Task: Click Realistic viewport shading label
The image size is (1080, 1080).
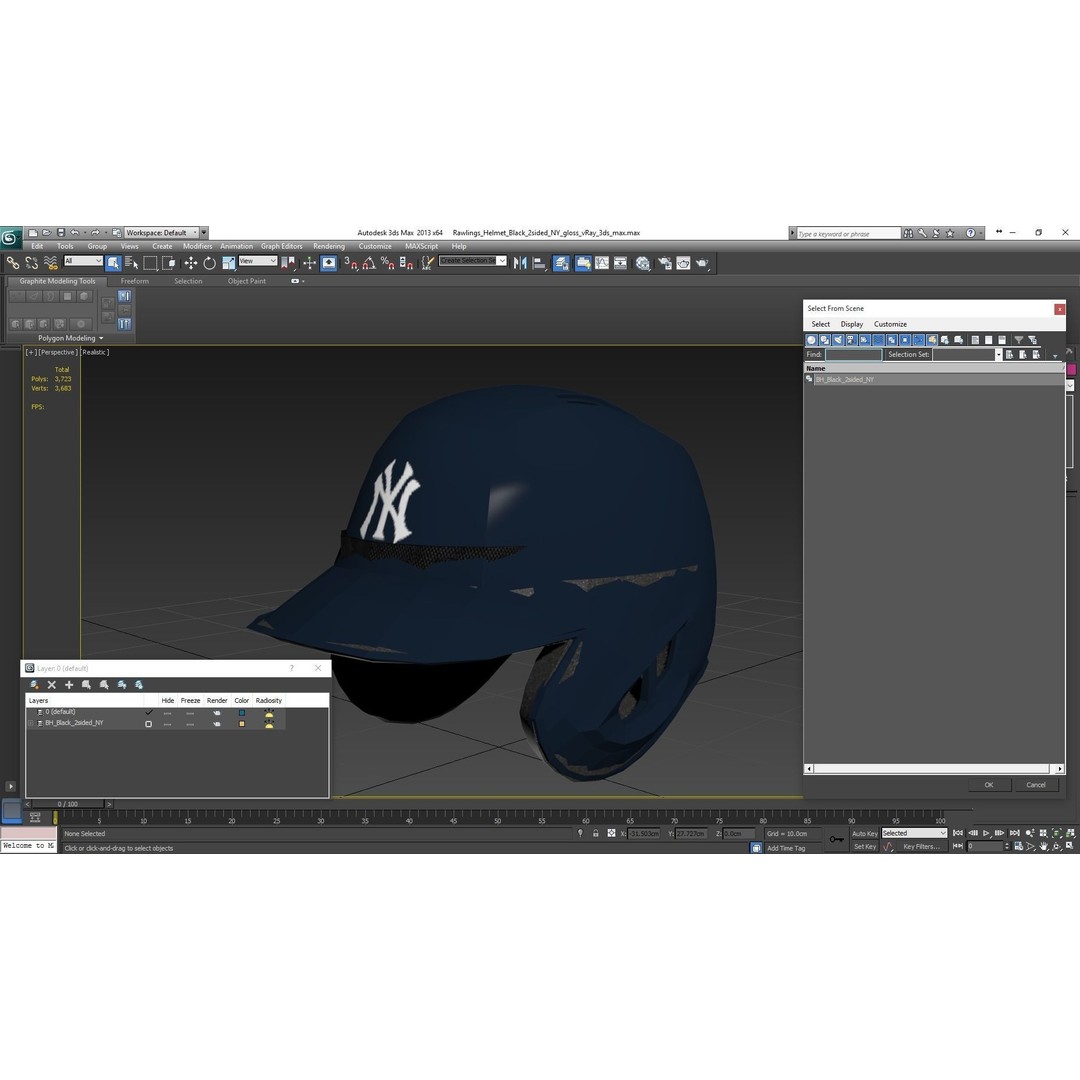Action: 95,353
